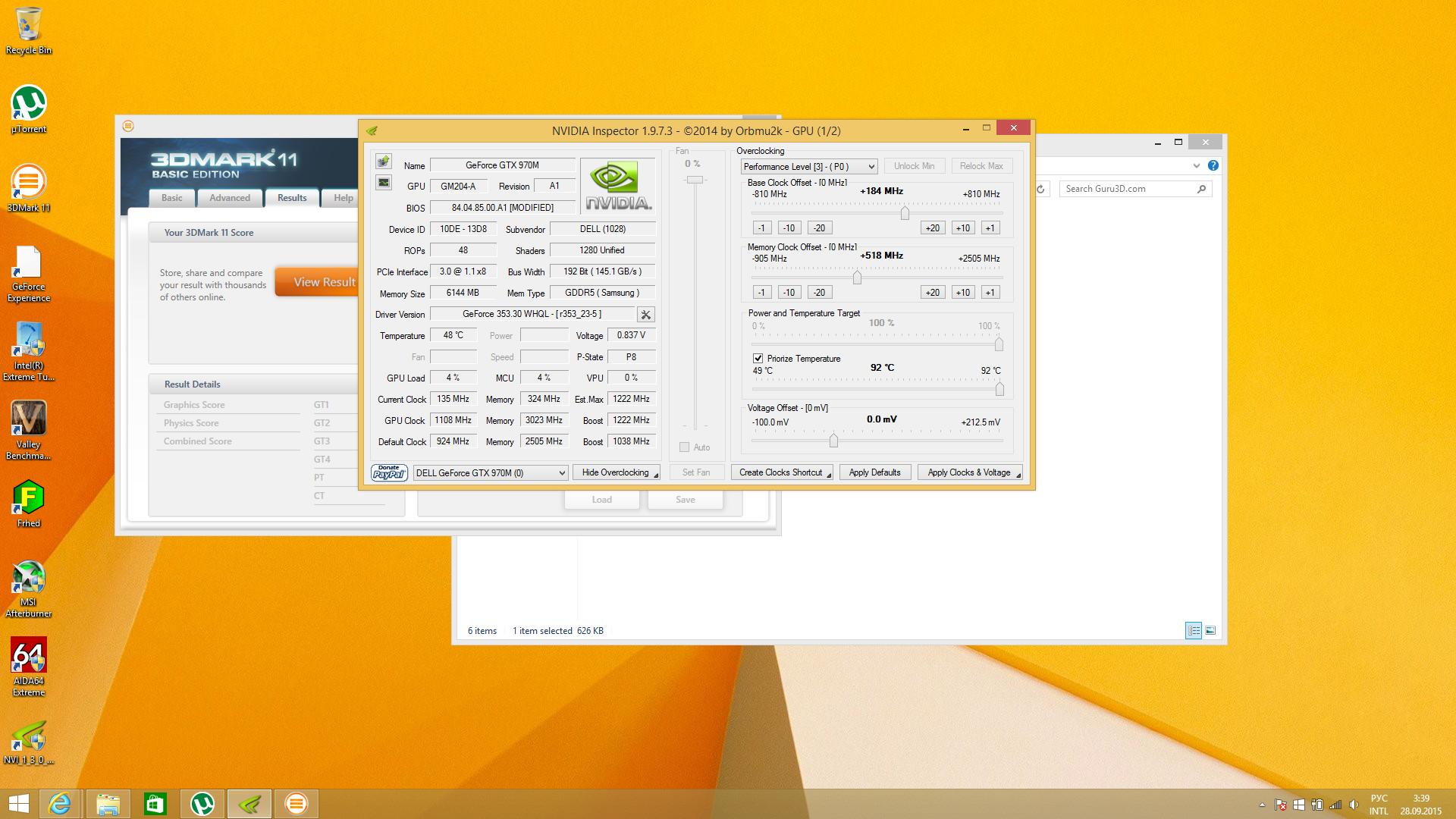Click the NVIDIA logo image
Screen dimensions: 1456x819
618,187
